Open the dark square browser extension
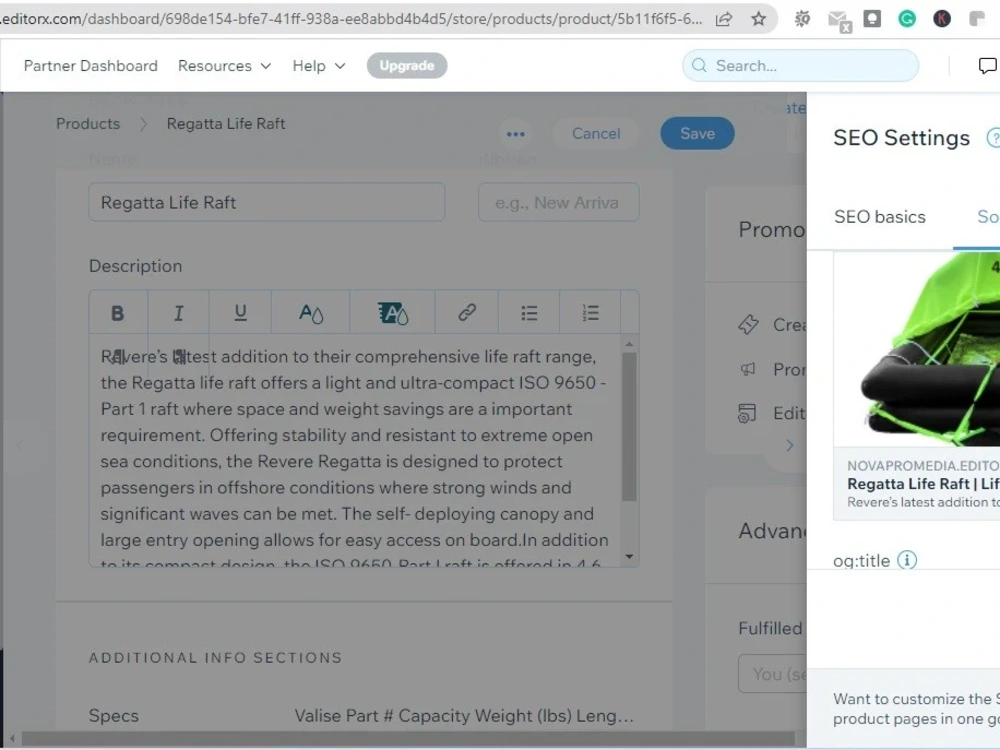Viewport: 1000px width, 750px height. 872,18
